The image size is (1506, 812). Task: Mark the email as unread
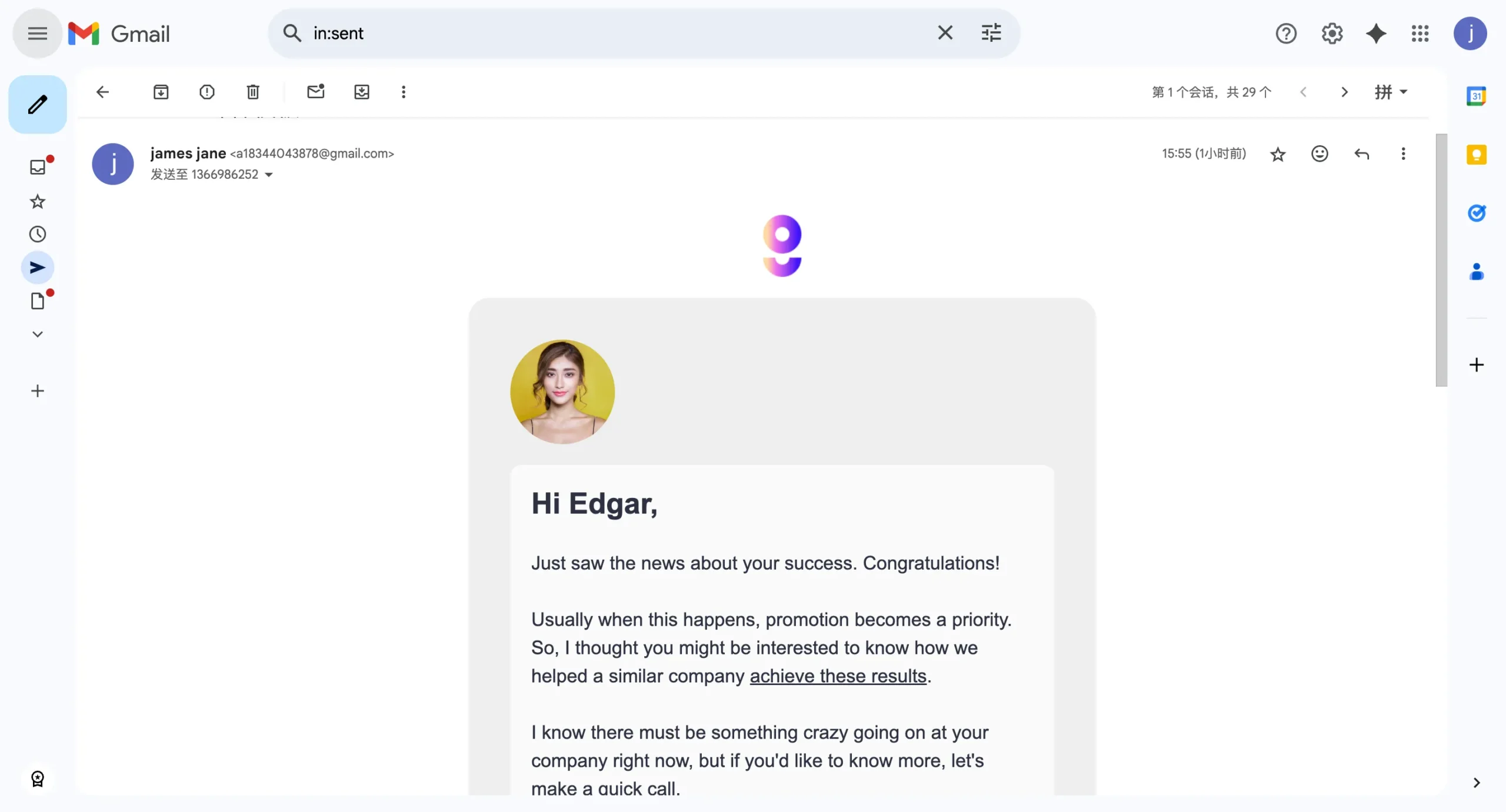click(x=316, y=92)
